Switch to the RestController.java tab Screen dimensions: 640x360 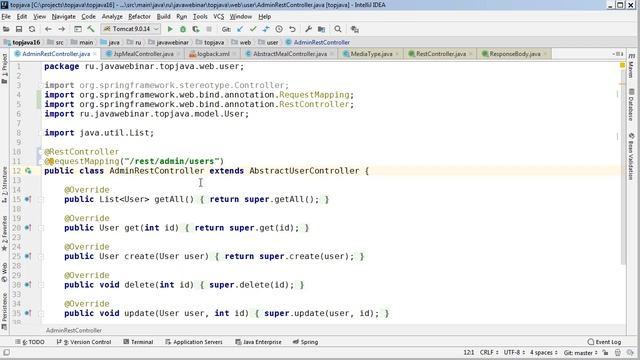click(x=441, y=54)
